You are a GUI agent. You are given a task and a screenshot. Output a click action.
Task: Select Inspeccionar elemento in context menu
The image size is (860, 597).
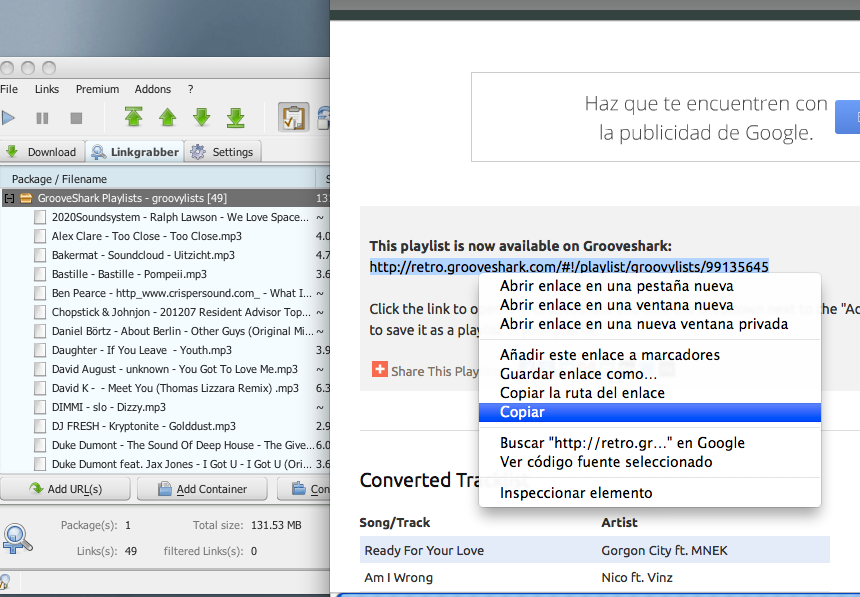[x=576, y=493]
